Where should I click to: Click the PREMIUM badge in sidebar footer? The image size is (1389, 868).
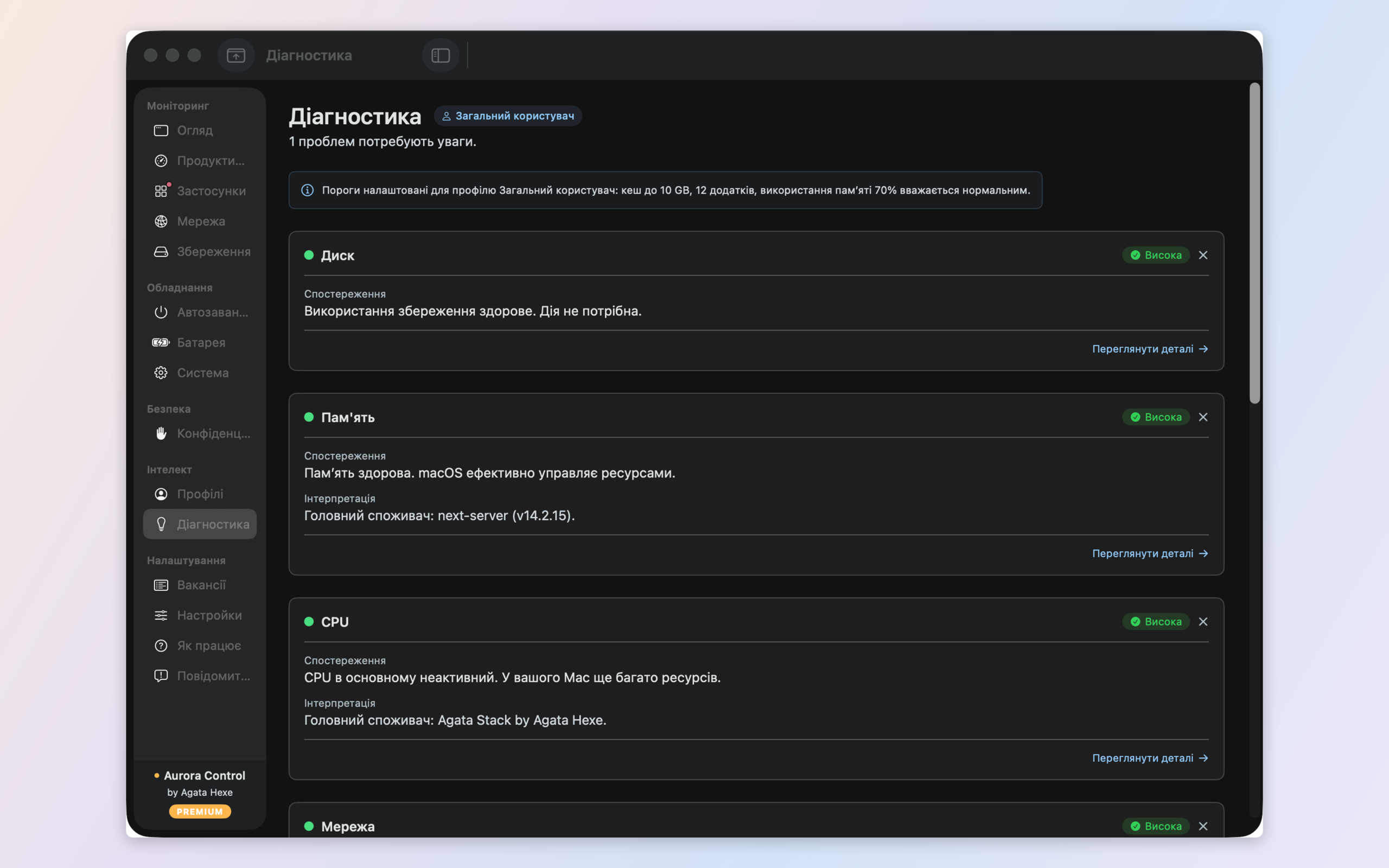200,812
